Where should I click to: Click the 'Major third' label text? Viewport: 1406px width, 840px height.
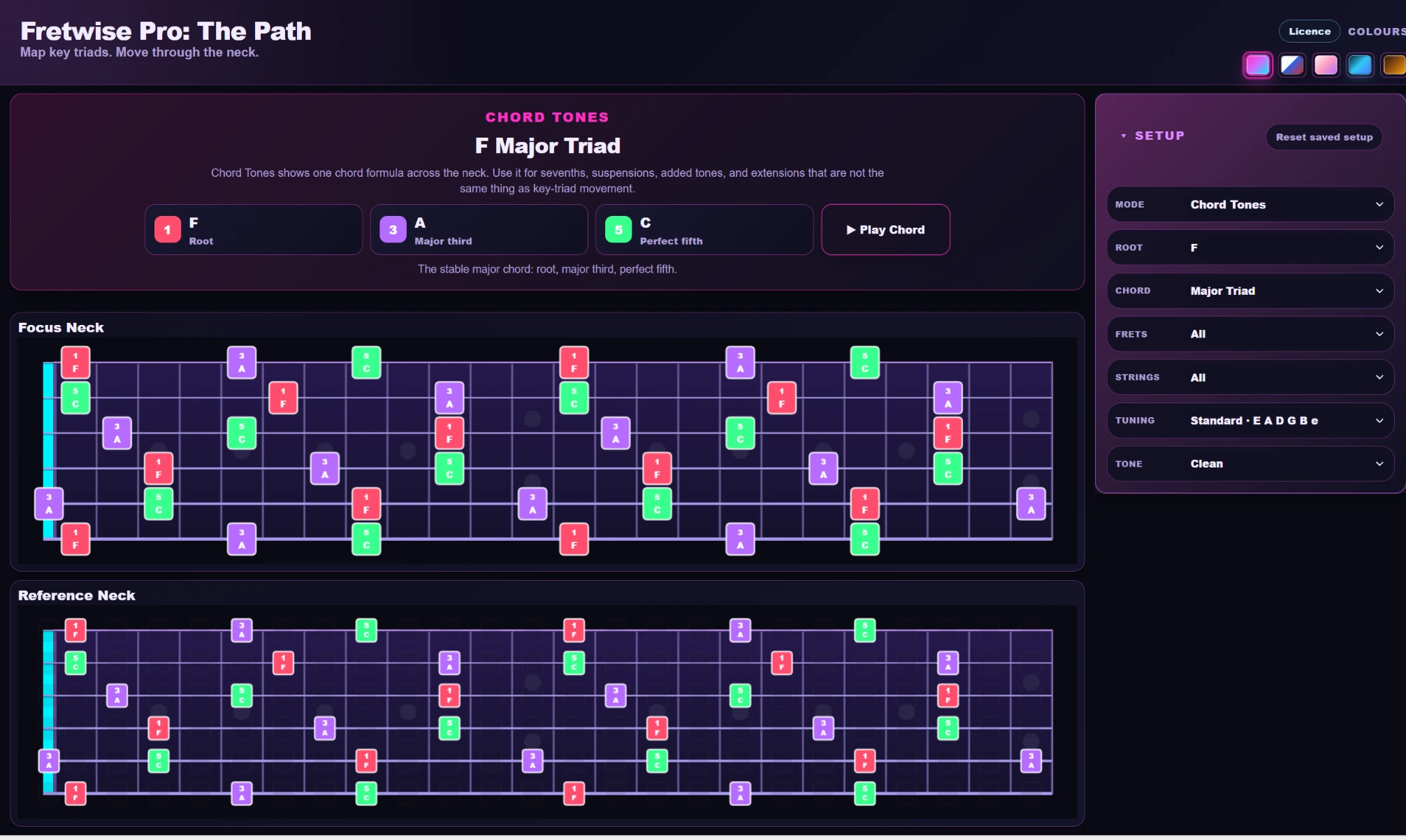443,241
